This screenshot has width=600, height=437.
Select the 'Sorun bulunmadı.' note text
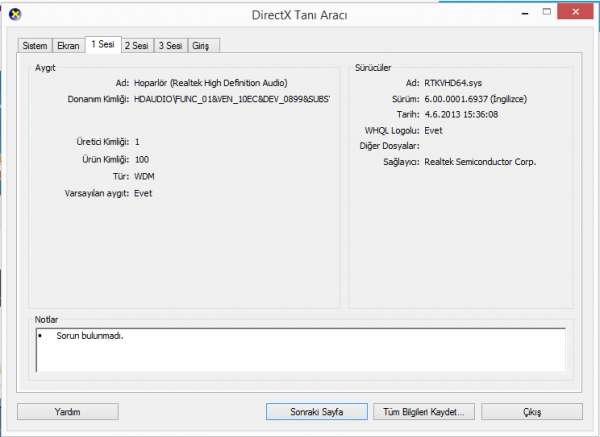pos(90,336)
